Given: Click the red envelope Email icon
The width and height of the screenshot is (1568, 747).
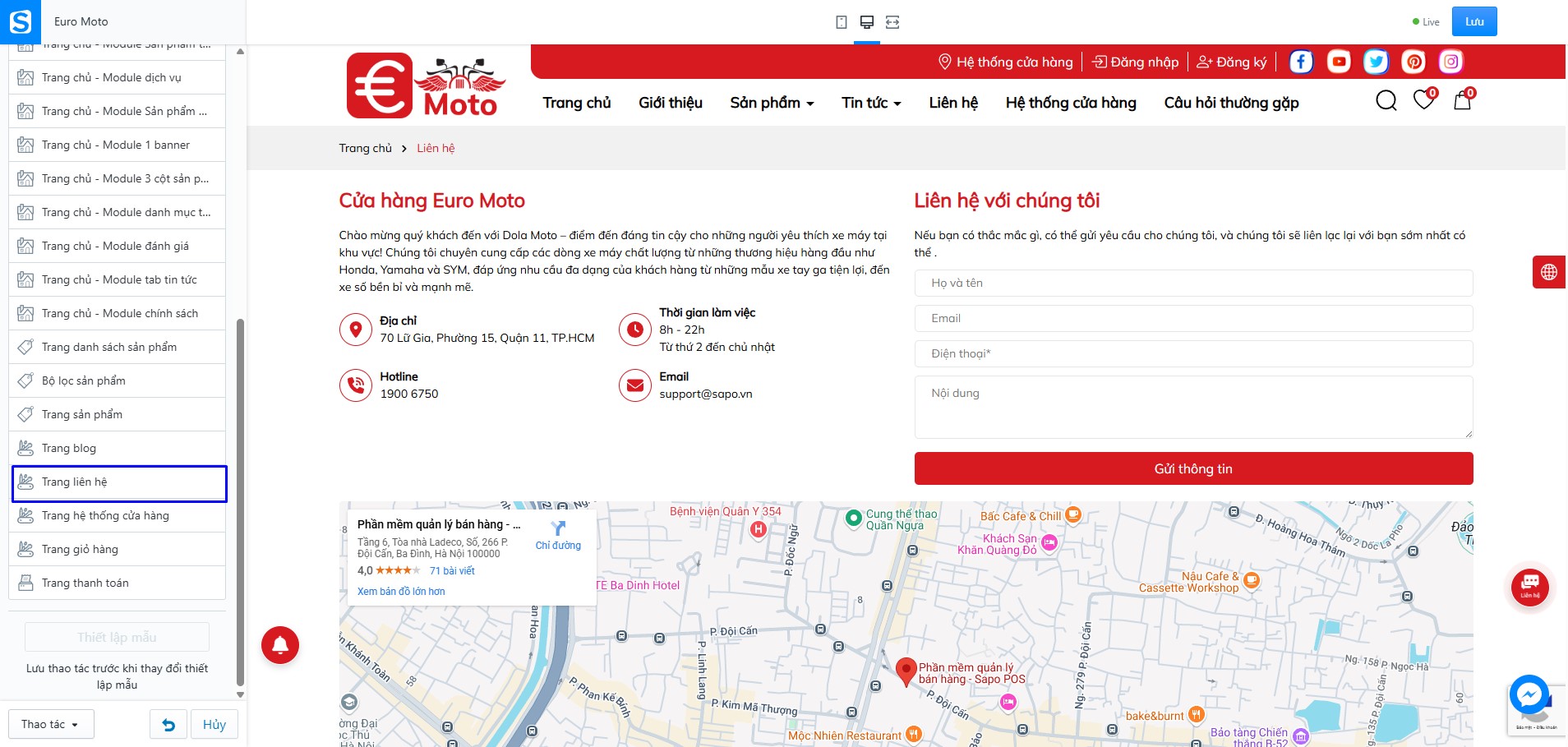Looking at the screenshot, I should (635, 385).
